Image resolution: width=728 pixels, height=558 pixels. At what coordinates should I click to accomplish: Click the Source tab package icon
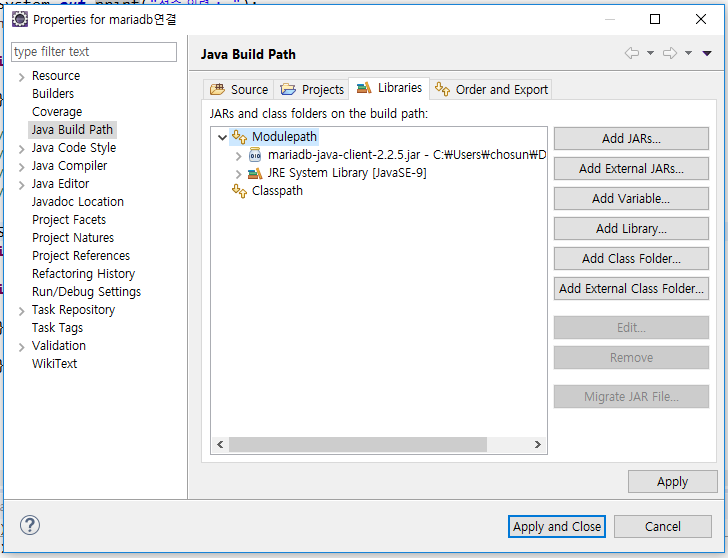(217, 89)
